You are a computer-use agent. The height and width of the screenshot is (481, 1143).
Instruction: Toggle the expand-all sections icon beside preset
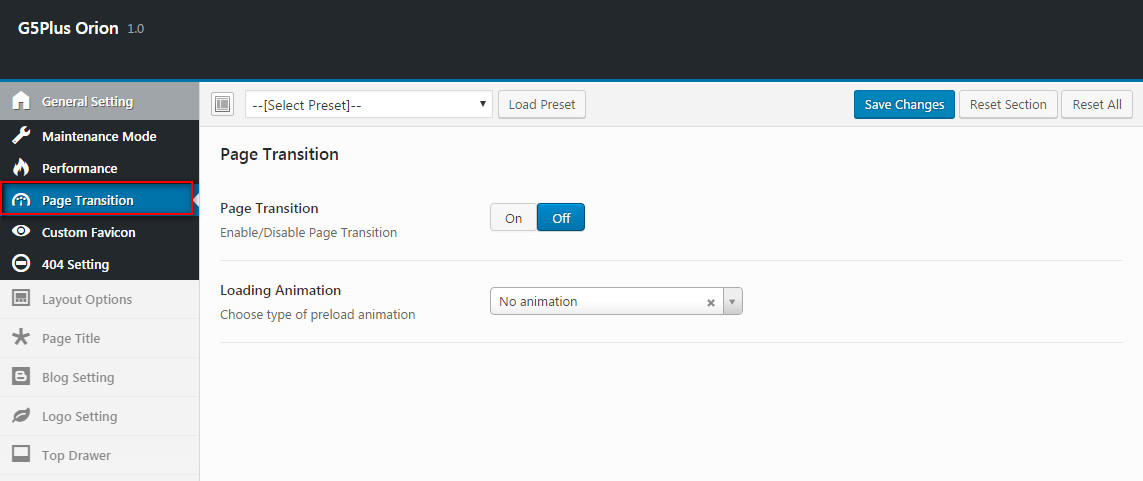(222, 104)
